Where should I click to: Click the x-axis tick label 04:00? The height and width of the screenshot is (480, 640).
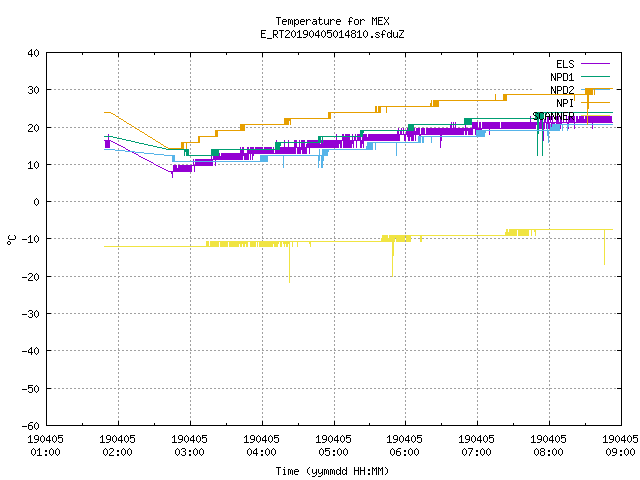[261, 452]
